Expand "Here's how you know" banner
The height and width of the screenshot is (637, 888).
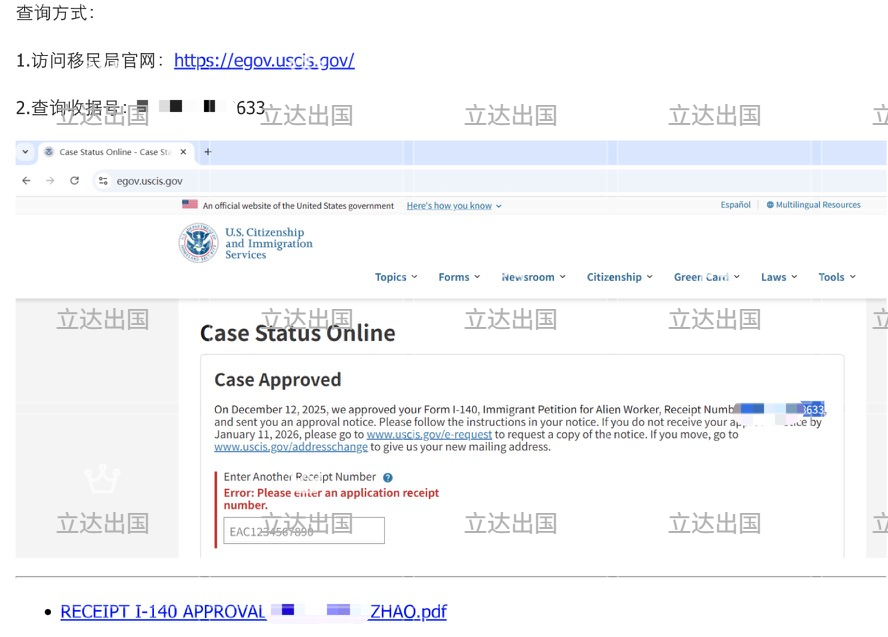[454, 206]
